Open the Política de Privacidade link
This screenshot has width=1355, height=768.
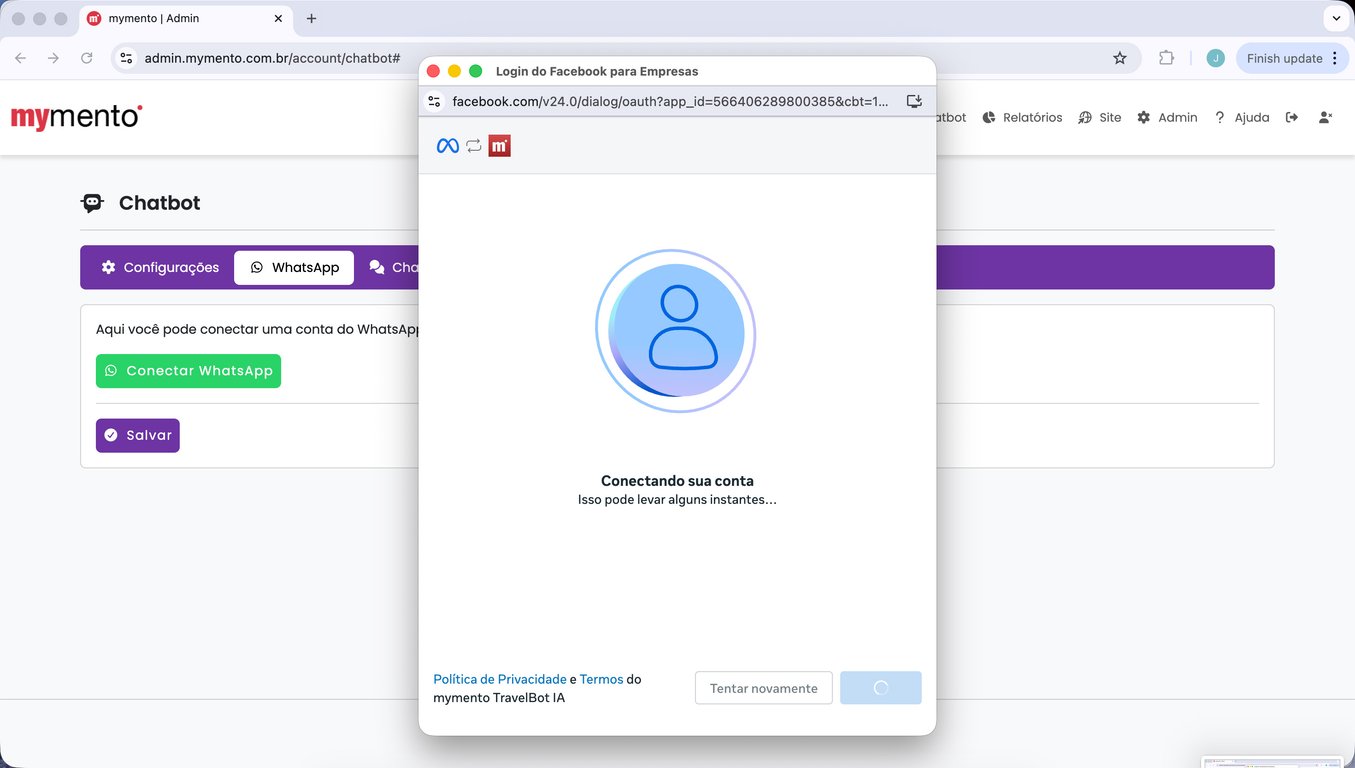[x=500, y=679]
